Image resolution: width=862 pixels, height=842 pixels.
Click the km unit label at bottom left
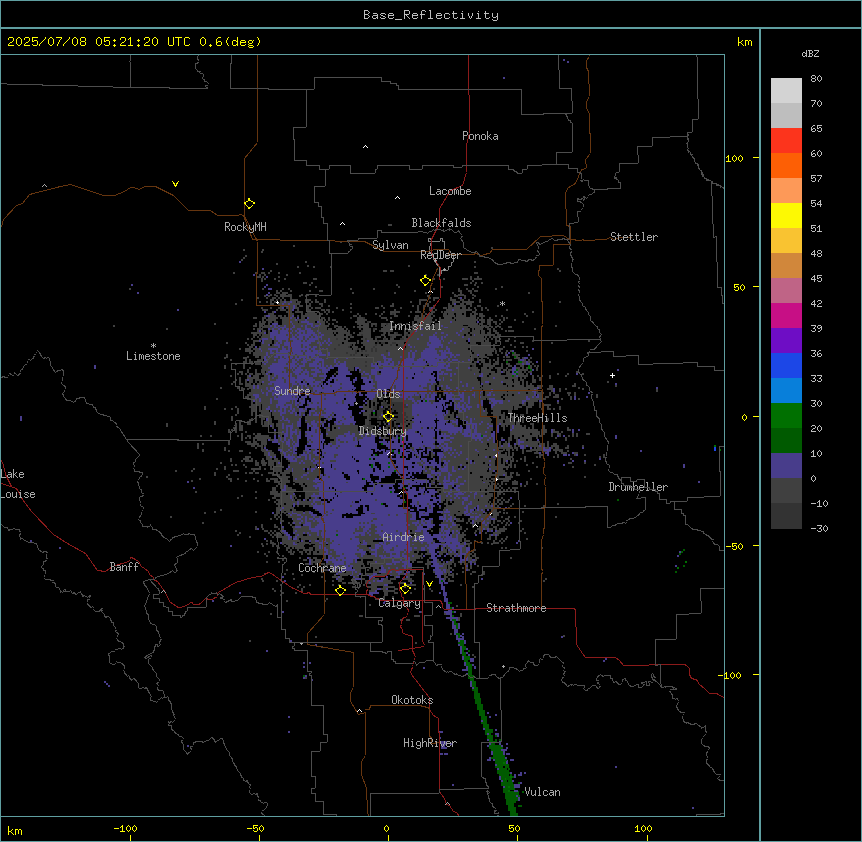click(15, 831)
